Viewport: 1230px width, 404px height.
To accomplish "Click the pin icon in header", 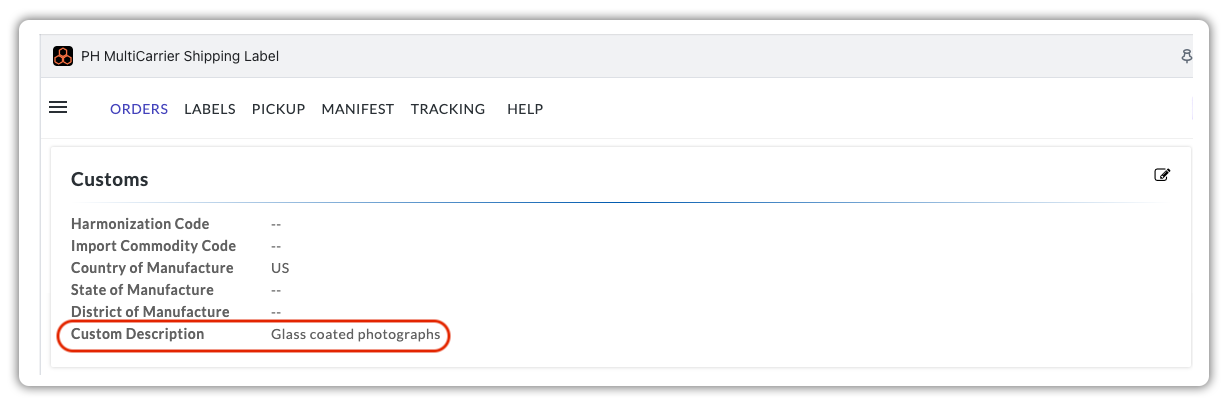I will click(1187, 56).
